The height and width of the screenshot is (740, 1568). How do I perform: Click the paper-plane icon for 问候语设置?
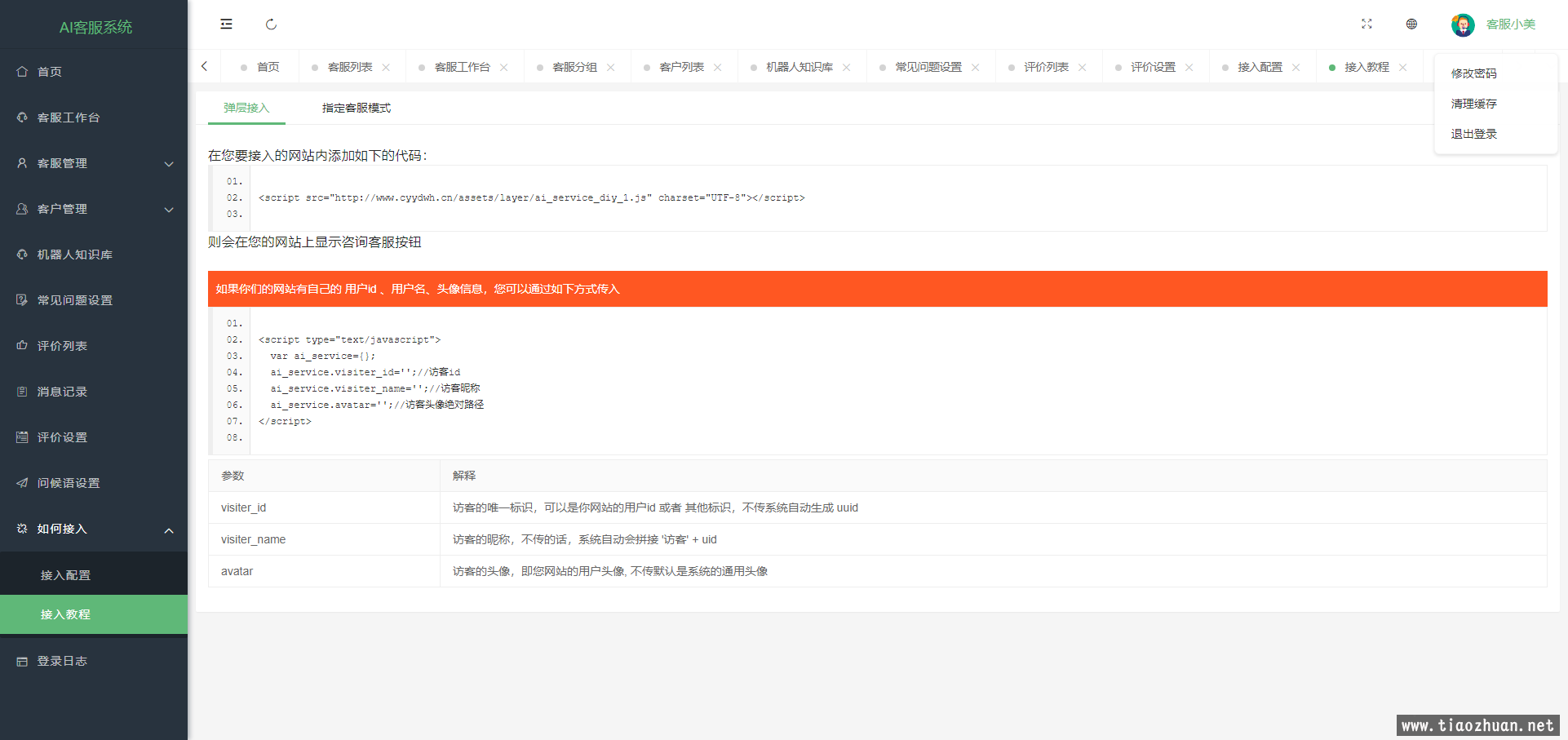pyautogui.click(x=22, y=483)
